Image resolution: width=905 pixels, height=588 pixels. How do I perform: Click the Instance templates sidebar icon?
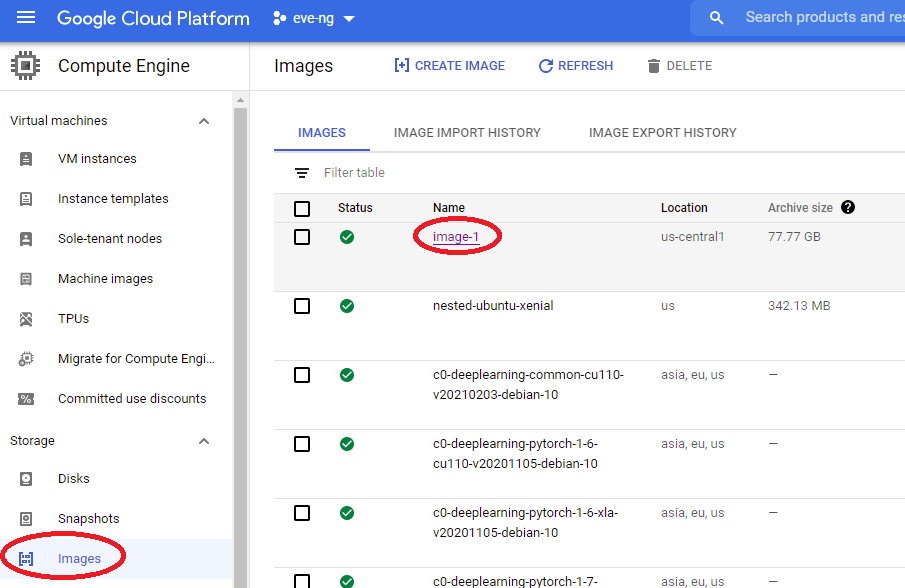[26, 199]
